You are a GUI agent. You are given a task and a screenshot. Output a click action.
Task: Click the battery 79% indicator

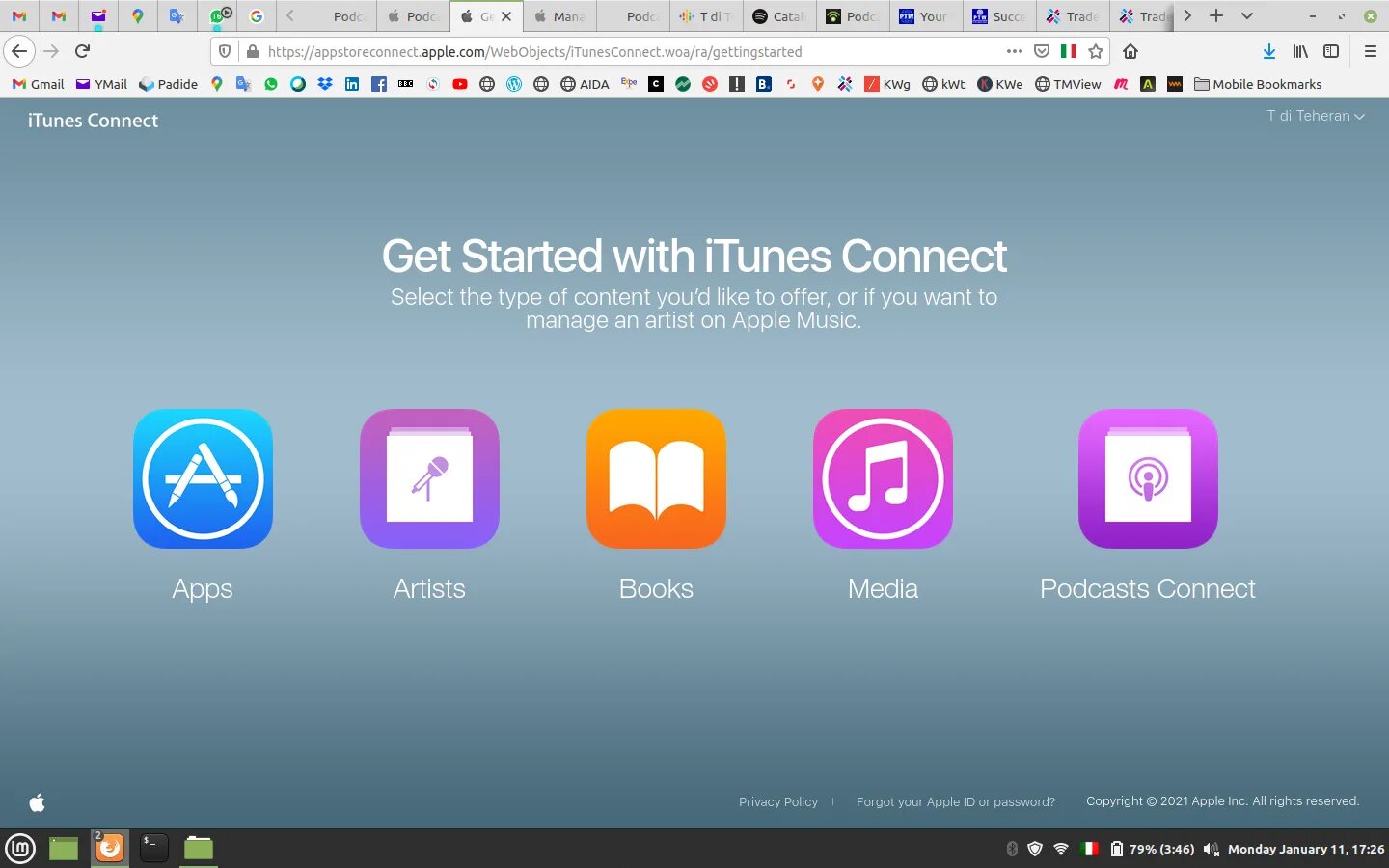[1153, 849]
